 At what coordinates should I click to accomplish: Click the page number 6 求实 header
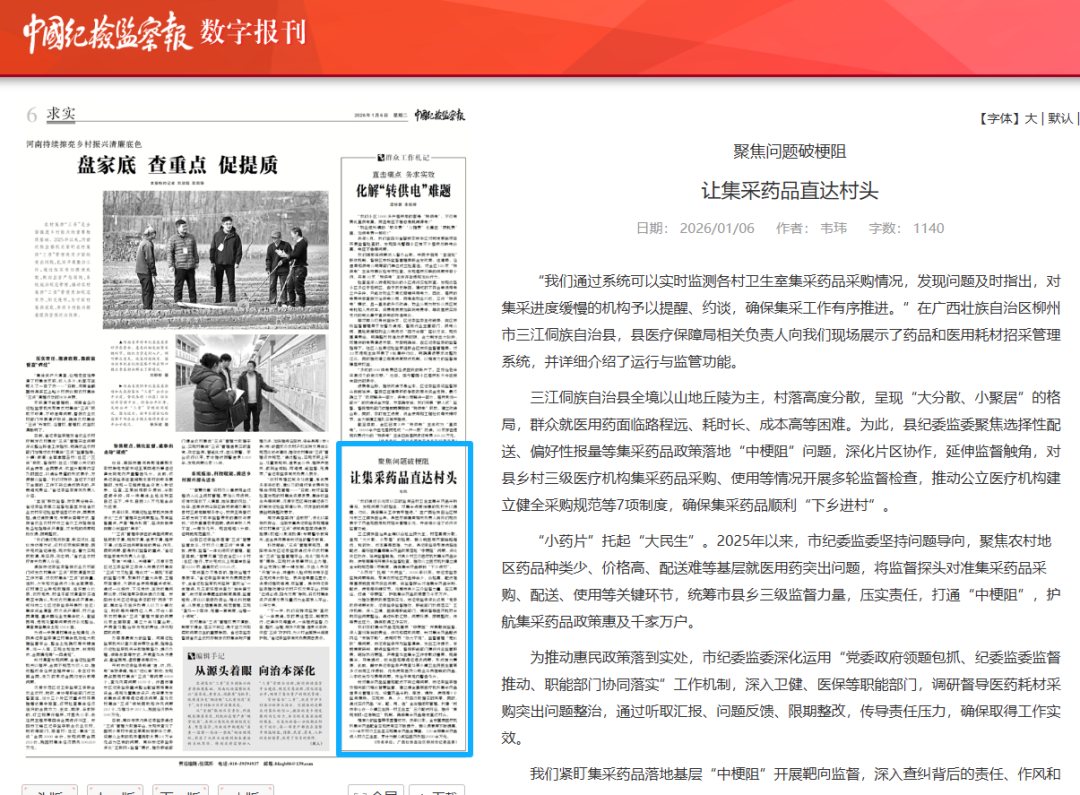52,114
